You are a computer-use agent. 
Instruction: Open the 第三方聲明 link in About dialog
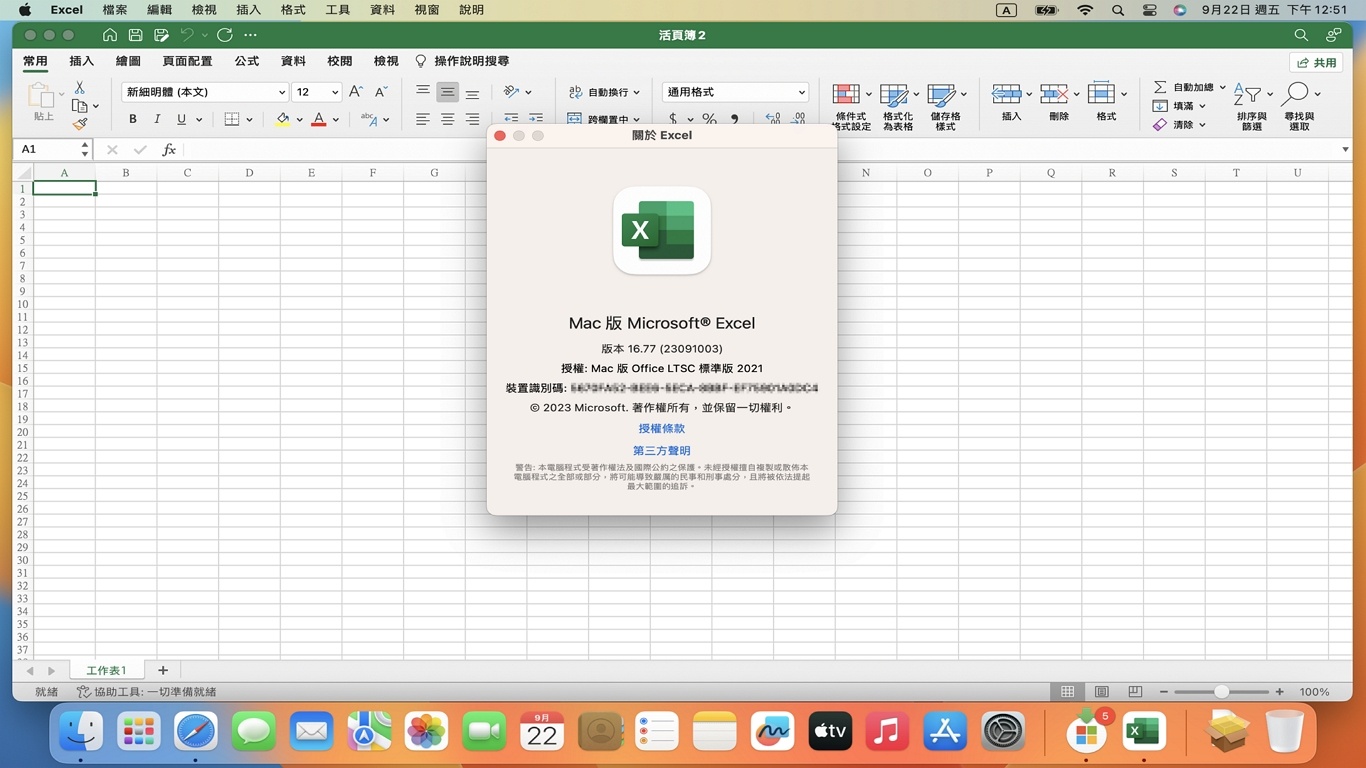pos(662,451)
